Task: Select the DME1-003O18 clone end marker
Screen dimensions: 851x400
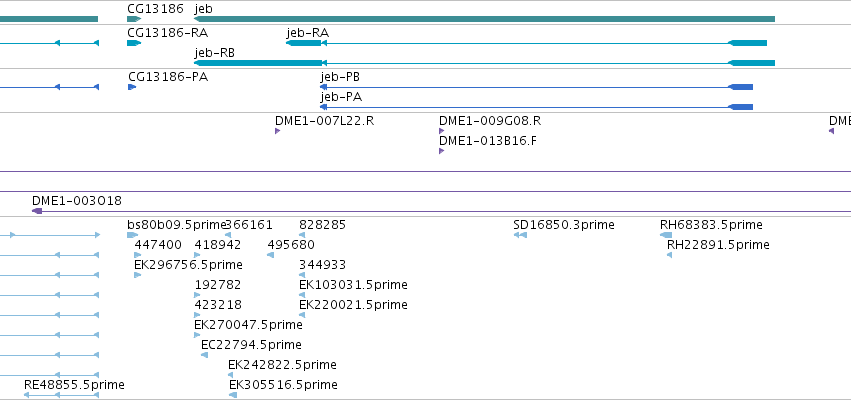Action: pyautogui.click(x=37, y=211)
